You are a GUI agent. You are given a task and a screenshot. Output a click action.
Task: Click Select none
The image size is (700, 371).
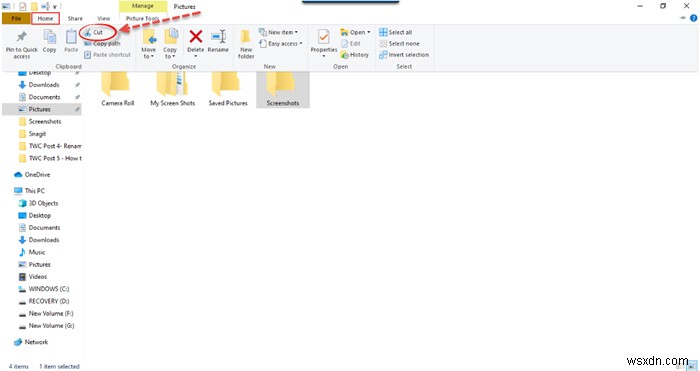399,44
